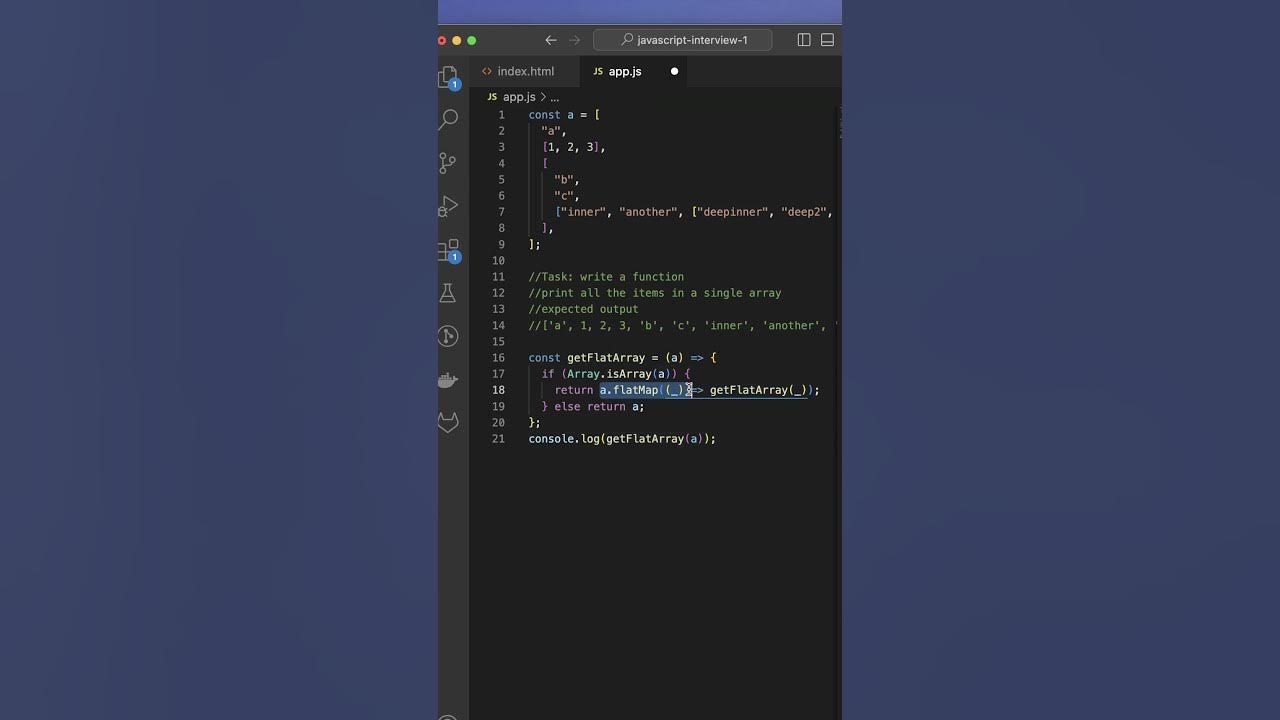
Task: Click the "inner" string on line 7
Action: pyautogui.click(x=584, y=212)
